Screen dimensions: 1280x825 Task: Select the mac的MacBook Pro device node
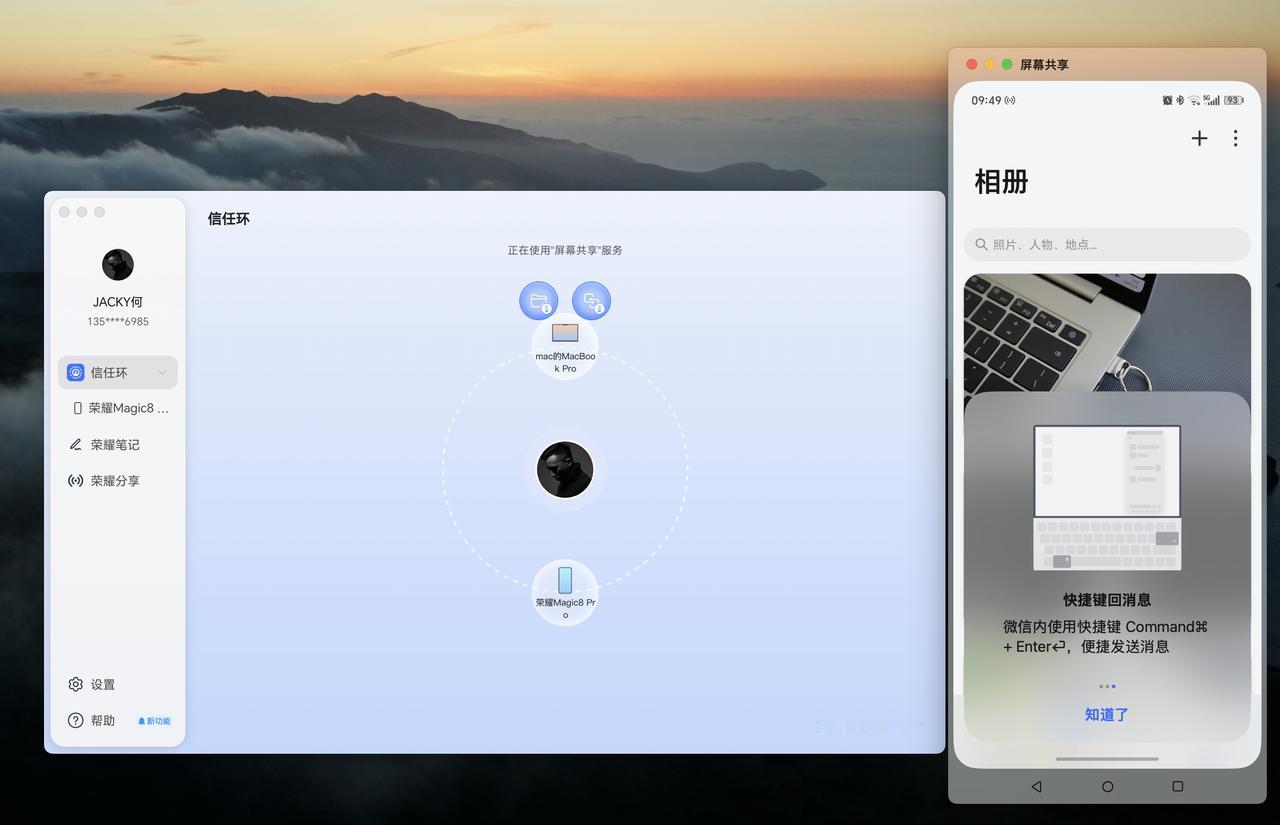click(x=565, y=346)
